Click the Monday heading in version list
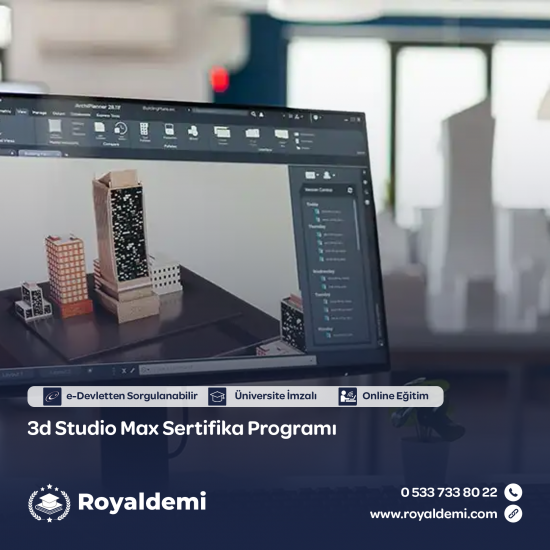 (325, 329)
